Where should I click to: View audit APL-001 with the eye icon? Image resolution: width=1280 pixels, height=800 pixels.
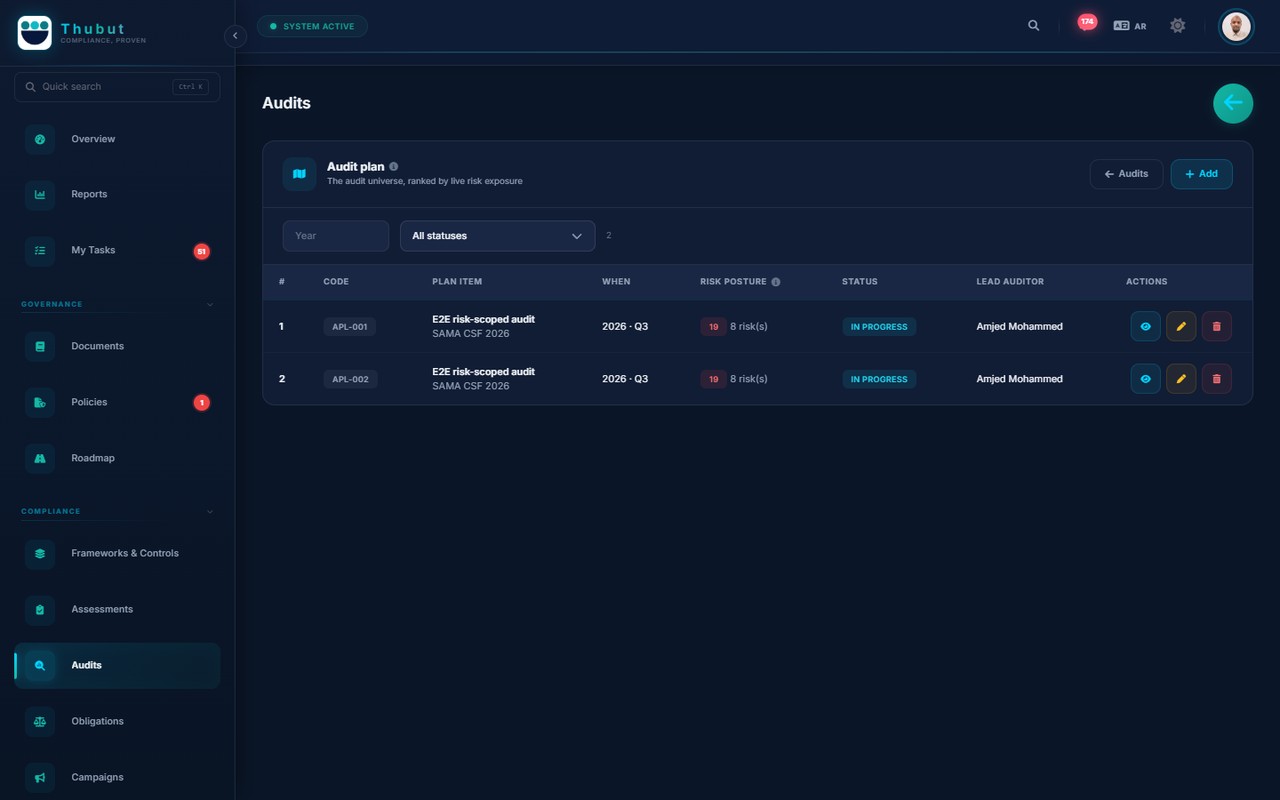pos(1146,326)
